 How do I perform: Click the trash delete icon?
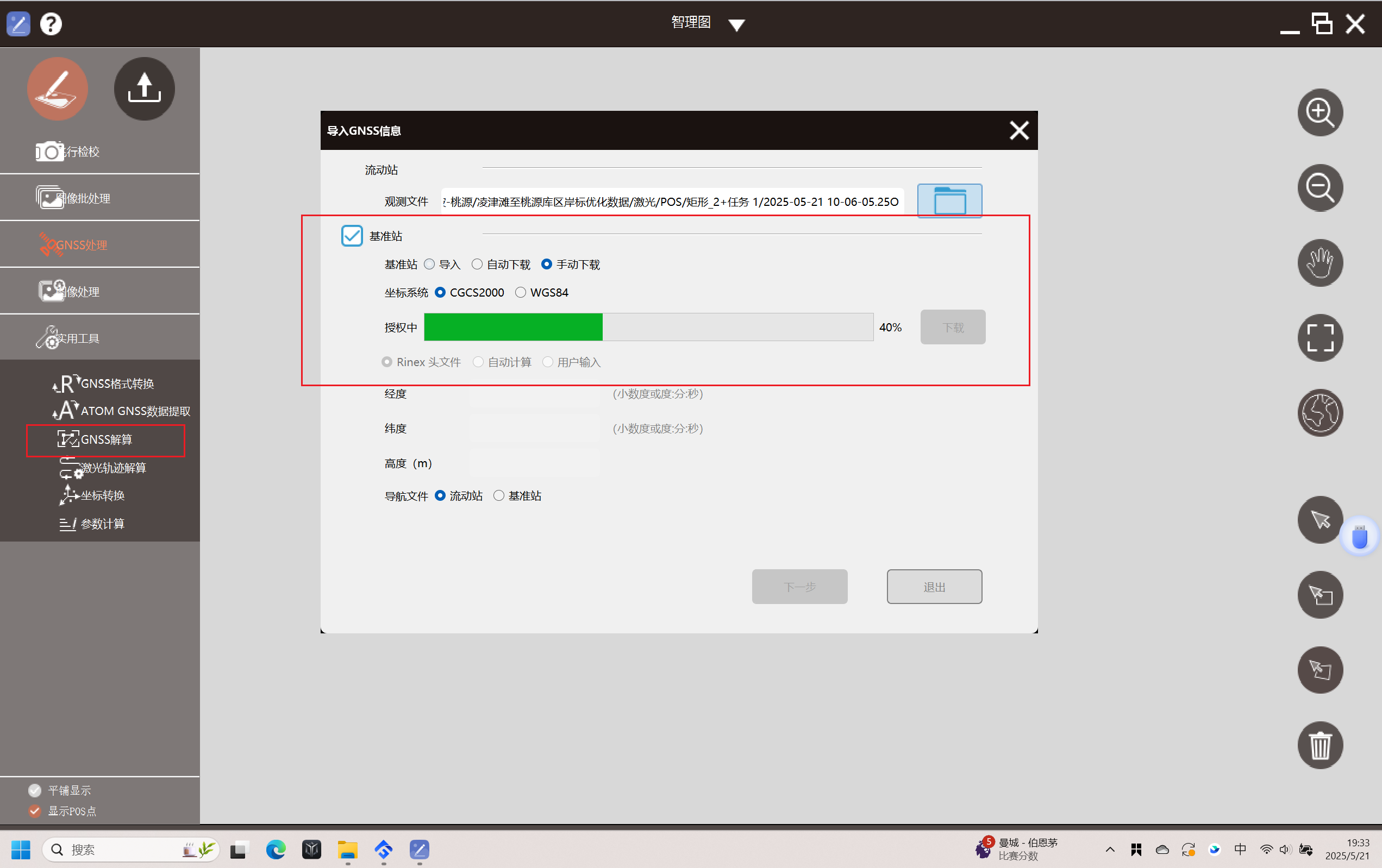pyautogui.click(x=1320, y=745)
